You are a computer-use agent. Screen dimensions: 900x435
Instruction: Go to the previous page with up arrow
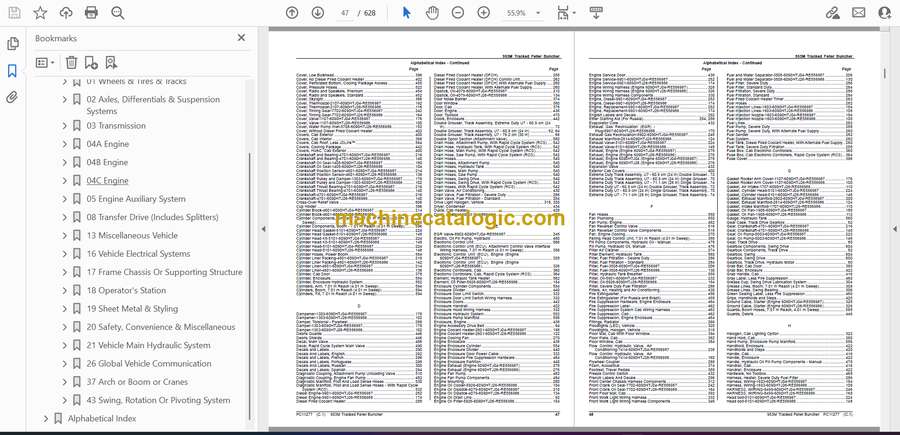click(x=292, y=13)
